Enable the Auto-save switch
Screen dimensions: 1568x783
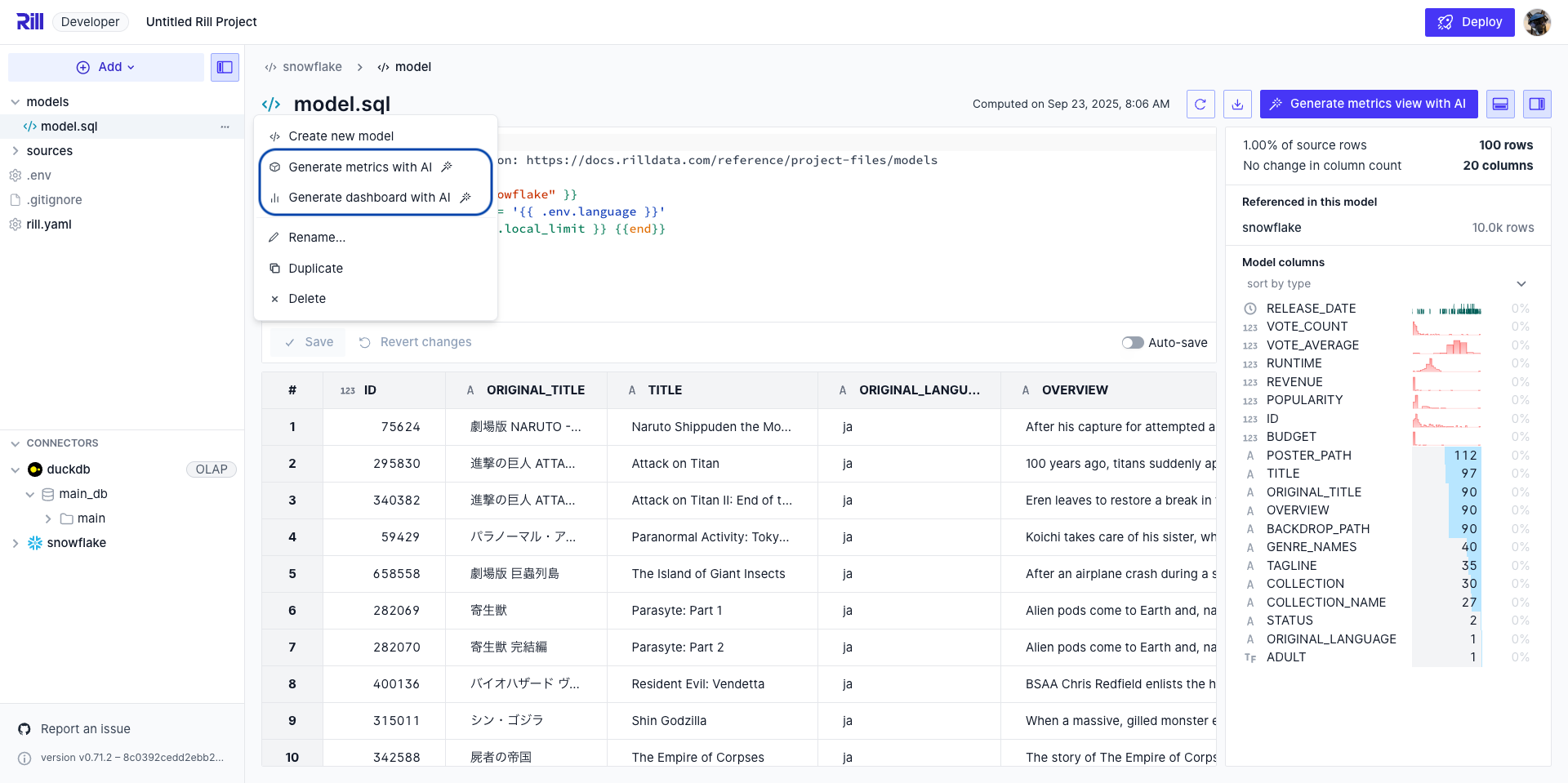tap(1132, 343)
